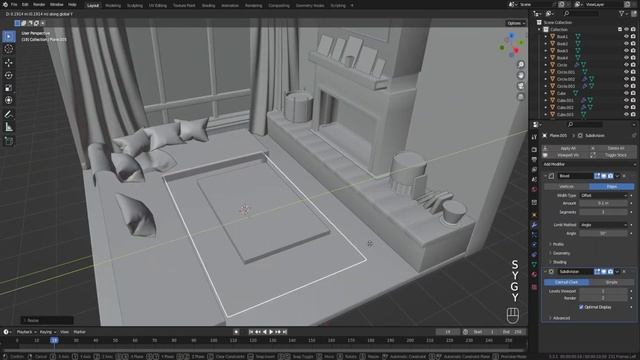Open the Material properties tab

point(534,274)
